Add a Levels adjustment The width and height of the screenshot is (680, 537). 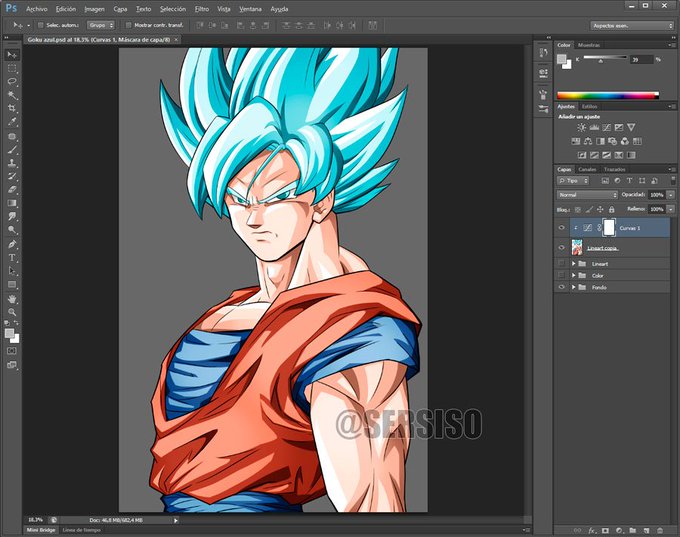tap(594, 128)
